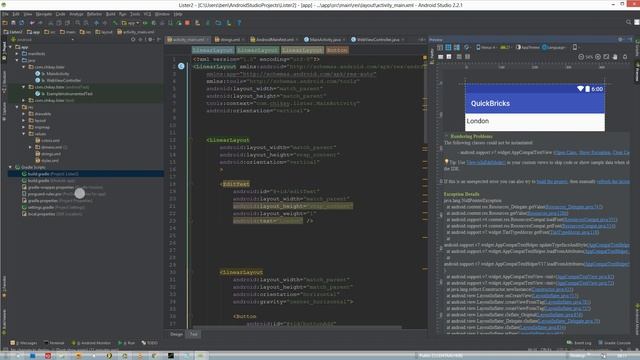The height and width of the screenshot is (360, 640).
Task: Open the Tools menu
Action: [x=135, y=14]
